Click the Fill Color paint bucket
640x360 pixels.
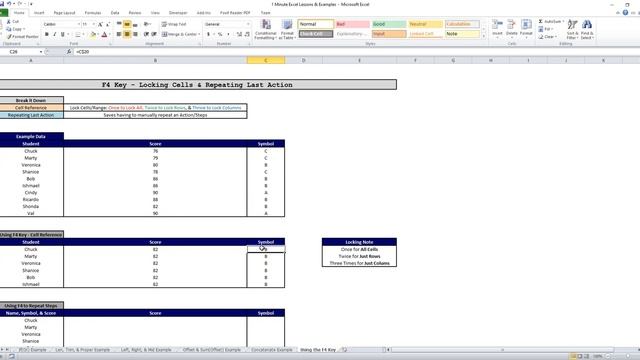(x=93, y=35)
